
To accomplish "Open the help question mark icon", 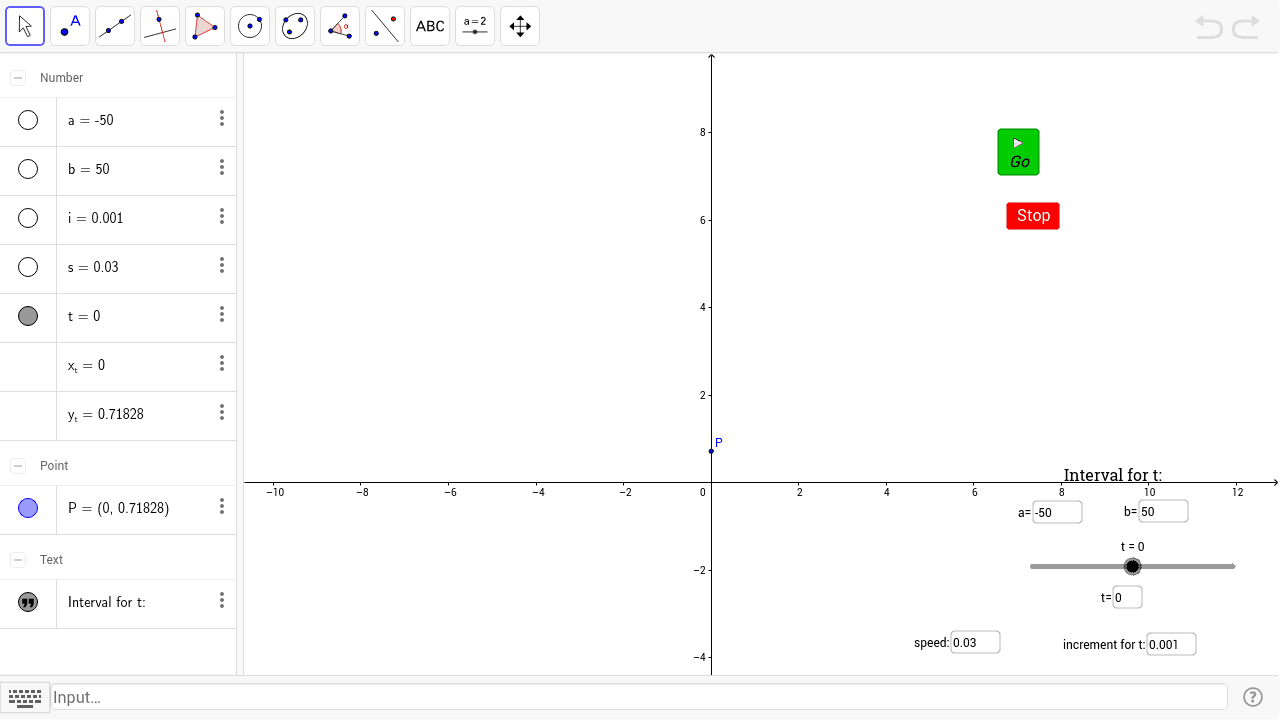I will click(x=1253, y=697).
